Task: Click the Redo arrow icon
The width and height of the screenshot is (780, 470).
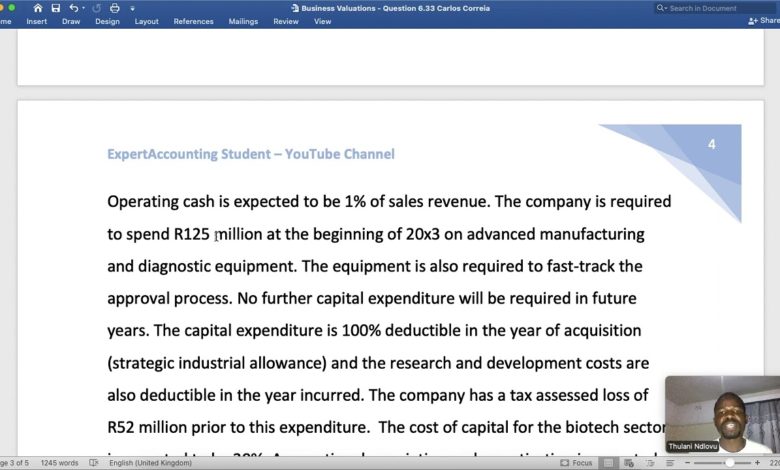Action: [x=98, y=8]
